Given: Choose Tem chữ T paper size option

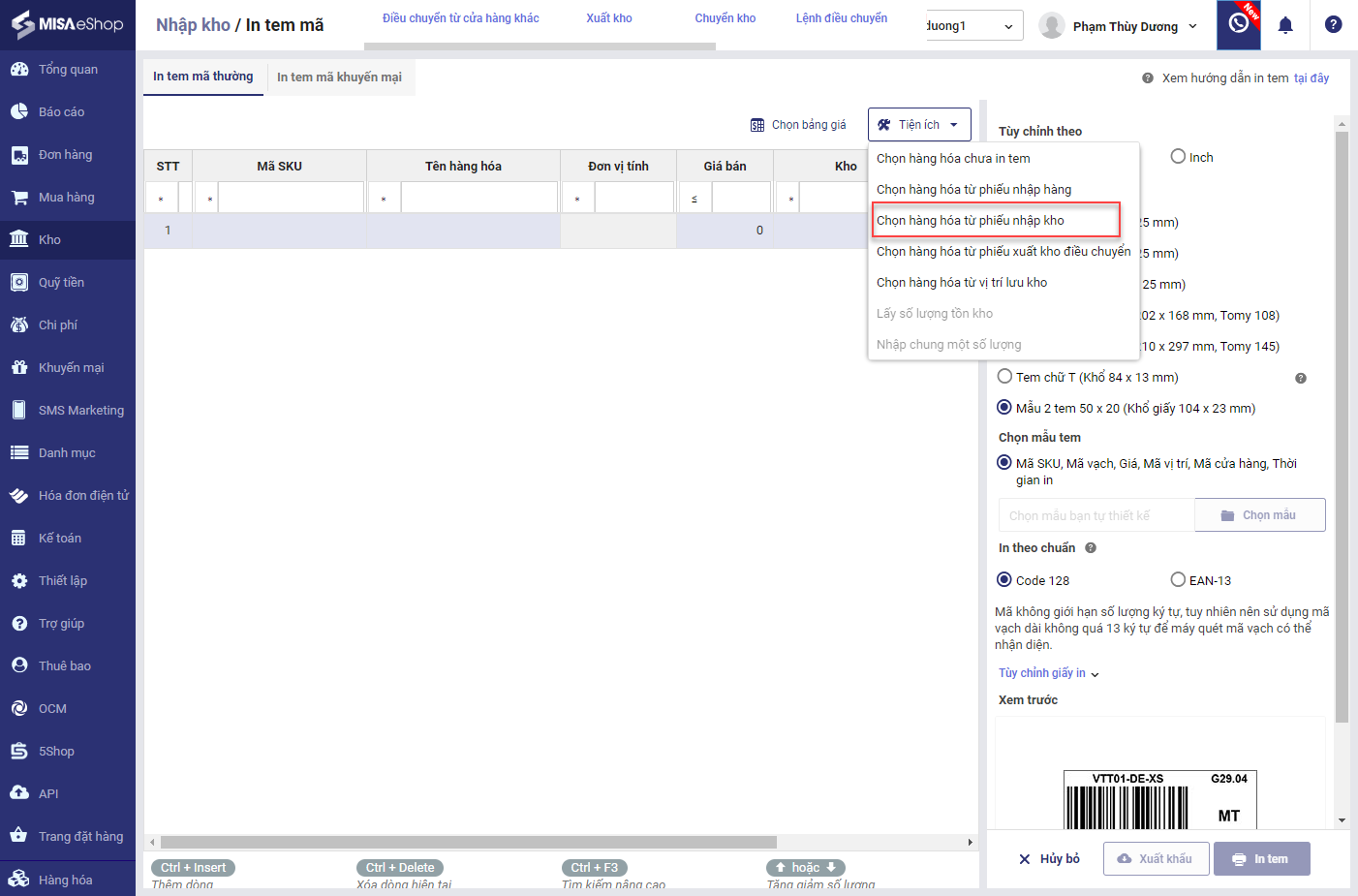Looking at the screenshot, I should click(1005, 377).
